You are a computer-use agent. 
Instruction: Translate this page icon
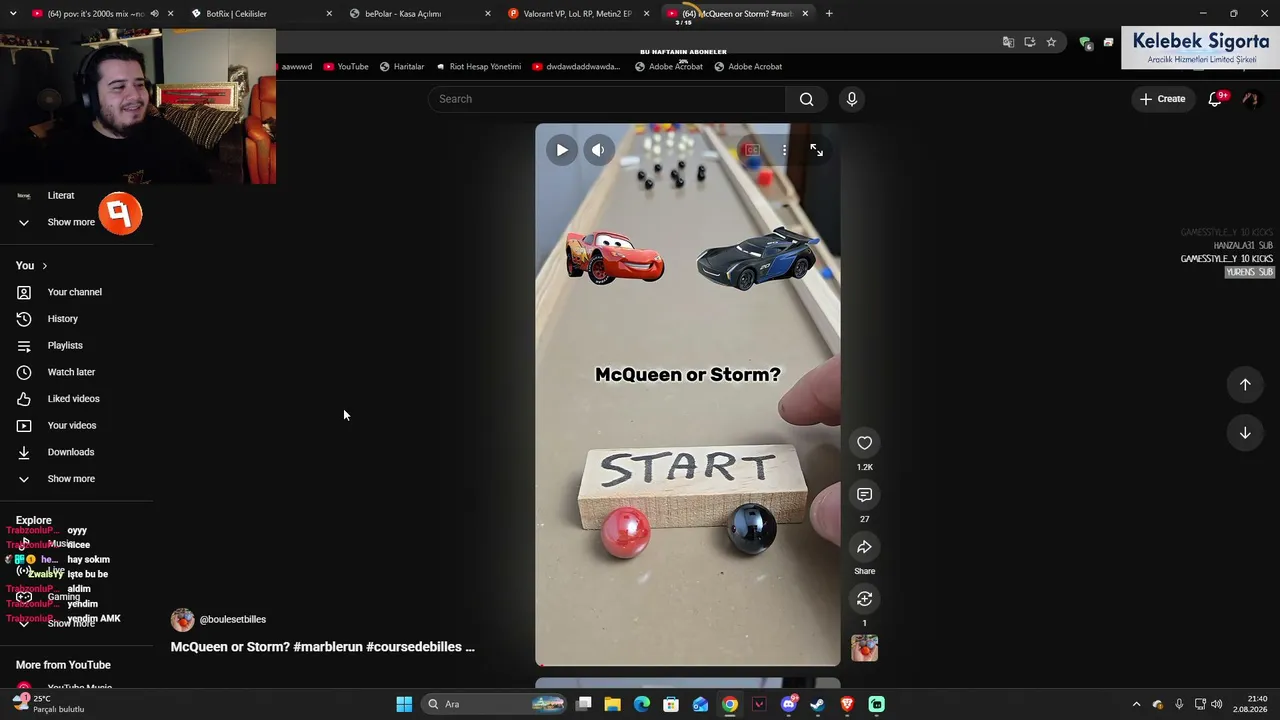1008,43
